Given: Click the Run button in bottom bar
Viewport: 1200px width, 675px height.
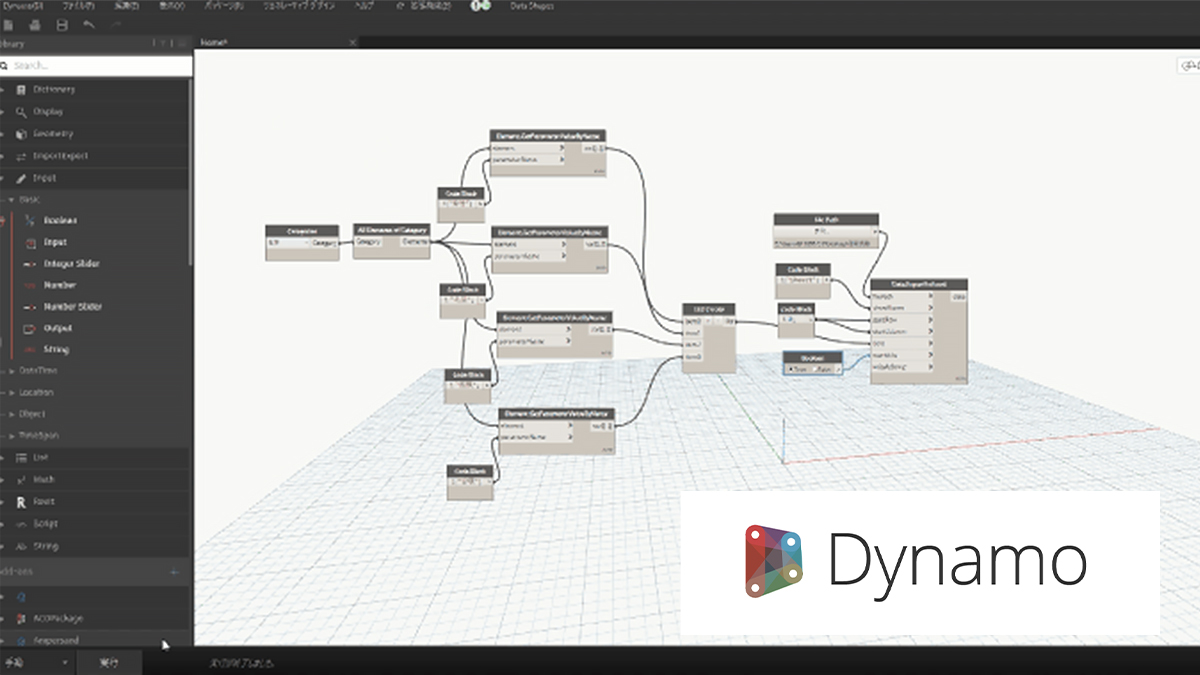Looking at the screenshot, I should (107, 663).
